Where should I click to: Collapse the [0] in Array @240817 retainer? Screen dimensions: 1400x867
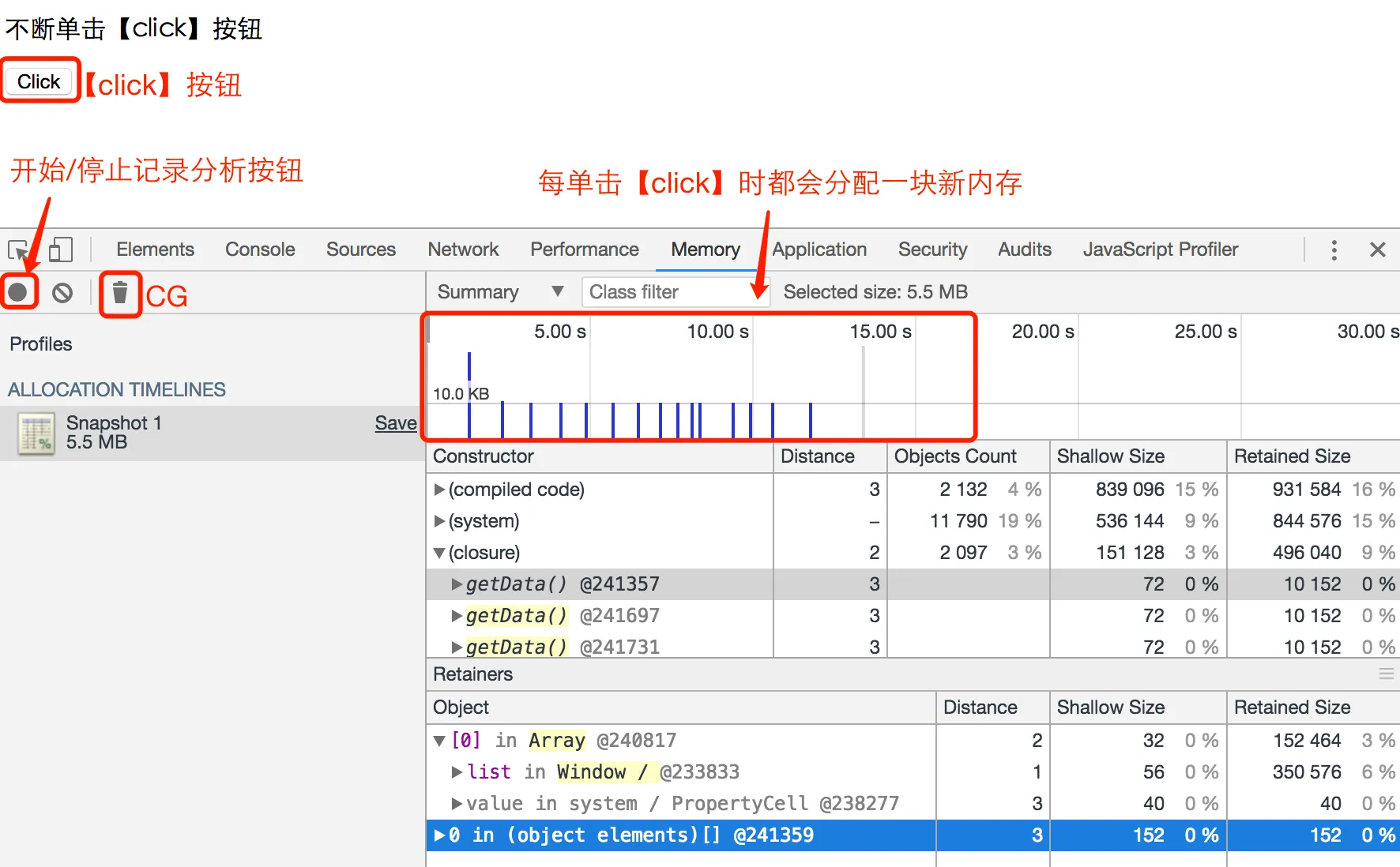click(440, 741)
